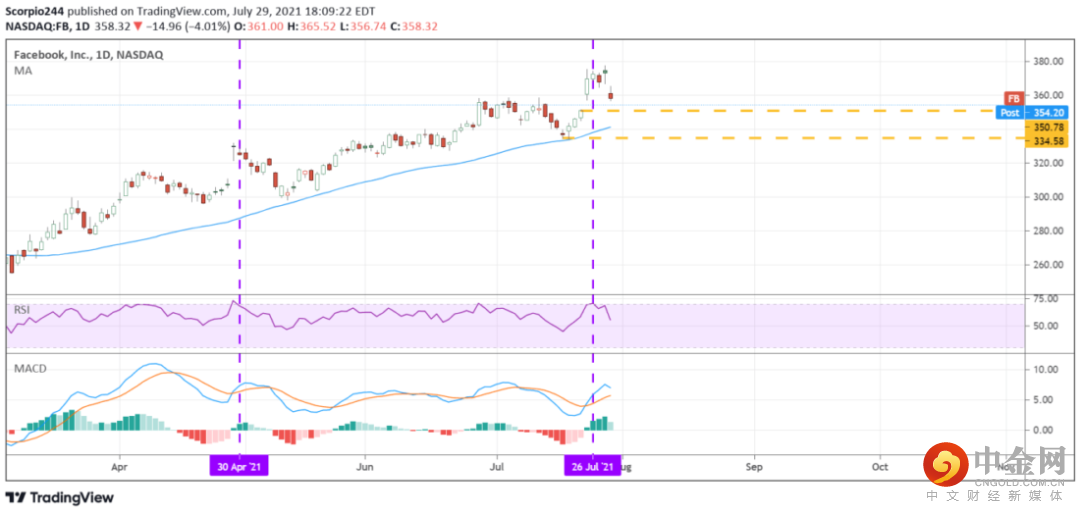Viewport: 1080px width, 514px height.
Task: Click the NASDAQ:FB symbol in header
Action: pos(36,26)
